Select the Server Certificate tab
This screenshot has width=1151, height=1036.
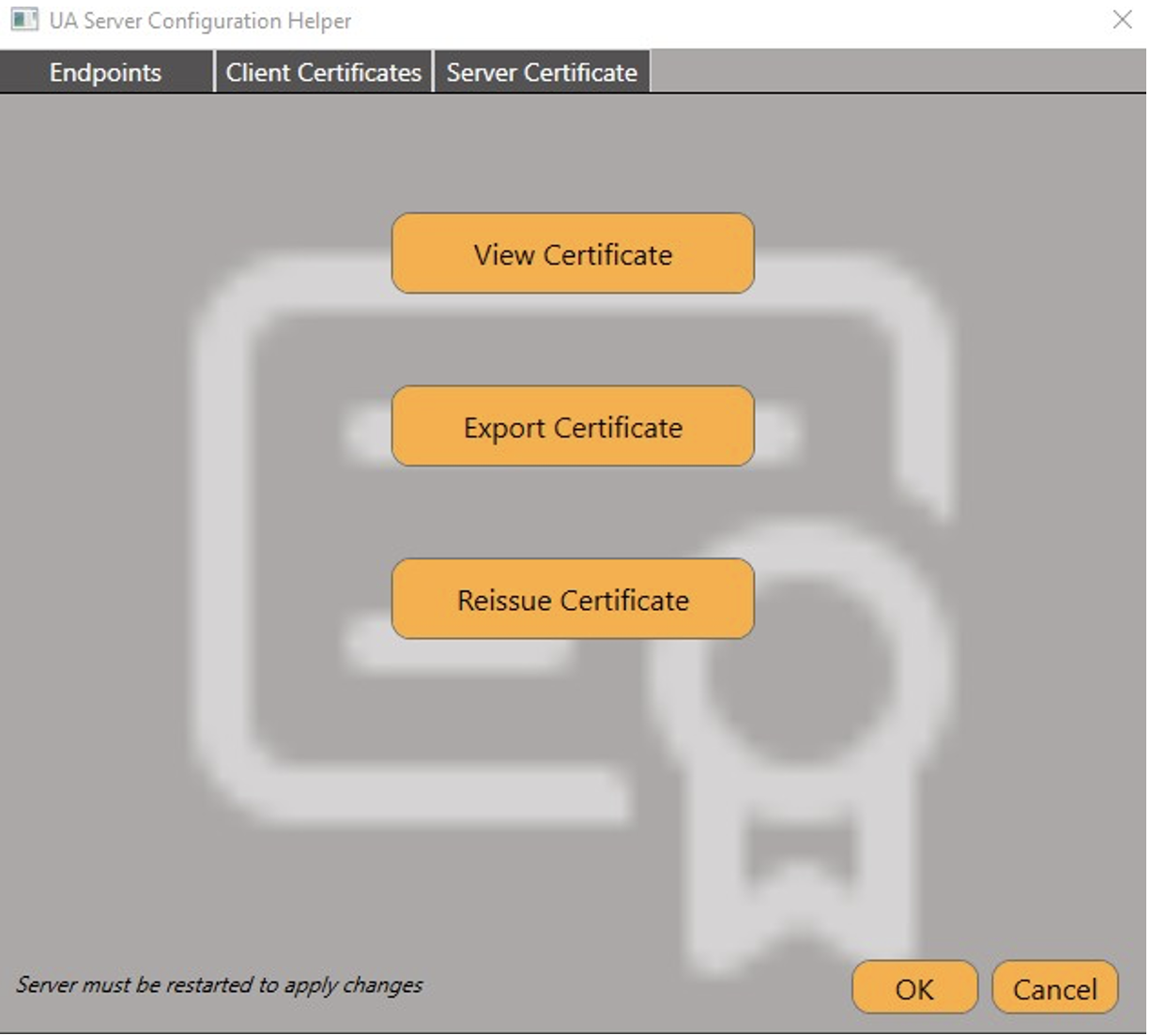coord(542,72)
